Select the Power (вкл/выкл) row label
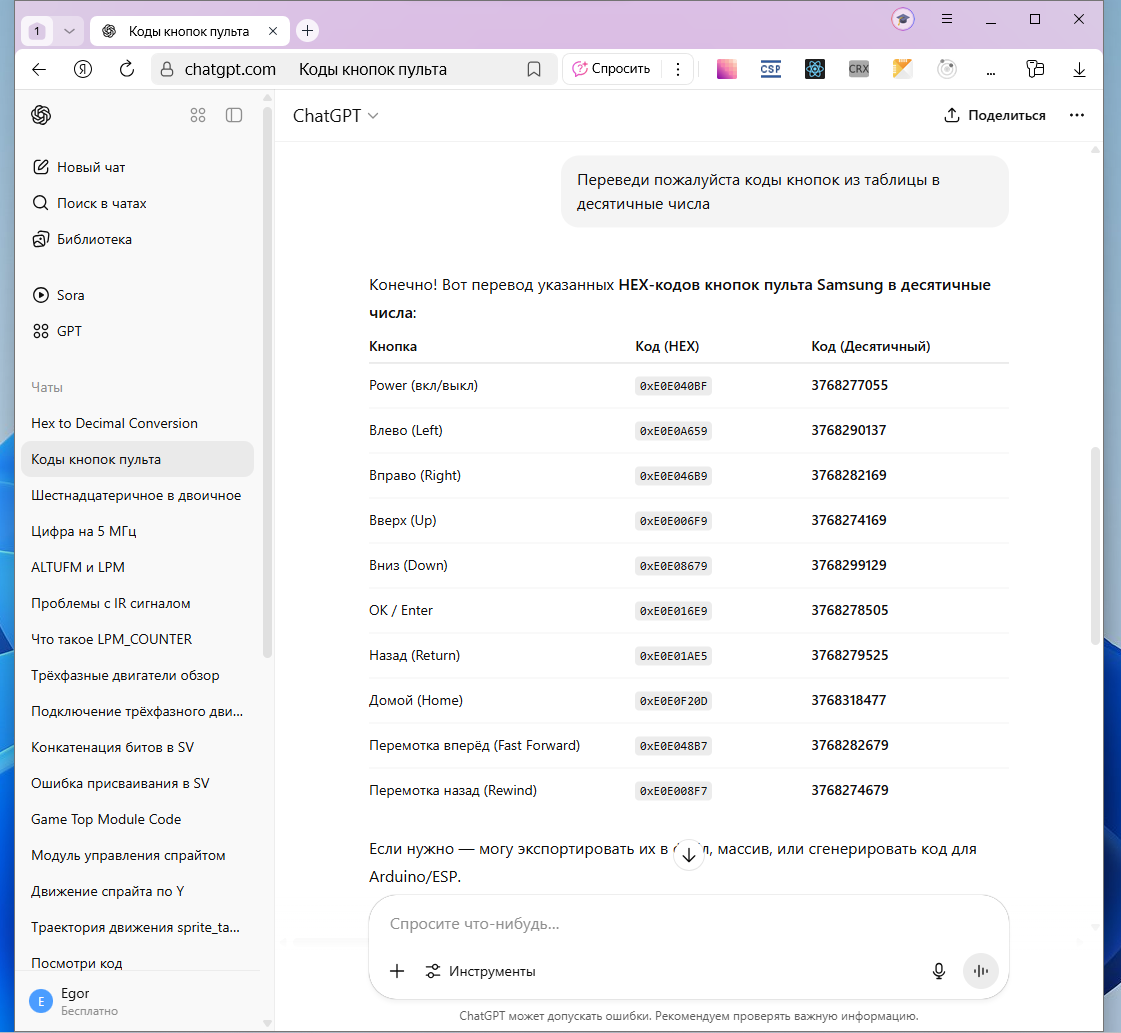 [423, 385]
